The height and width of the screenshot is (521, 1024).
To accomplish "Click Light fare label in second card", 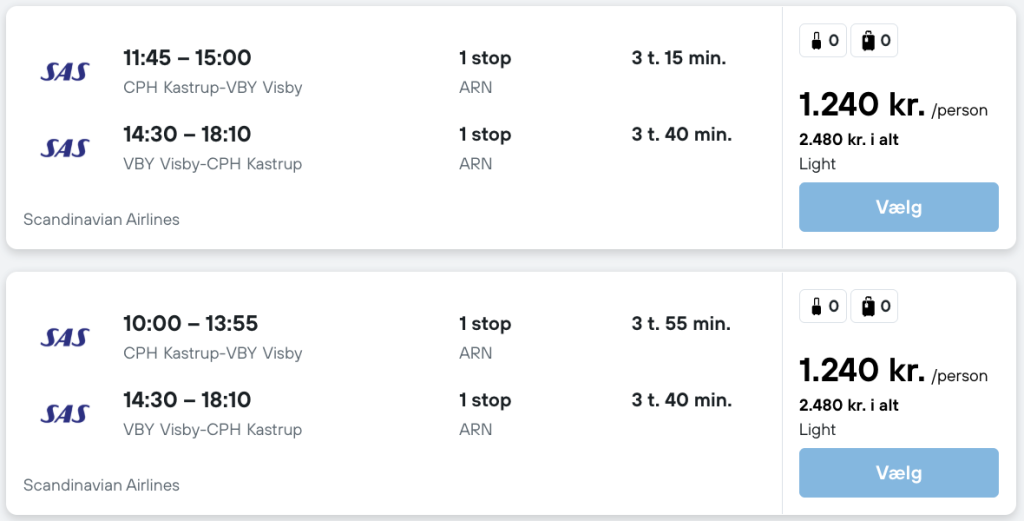I will coord(817,430).
